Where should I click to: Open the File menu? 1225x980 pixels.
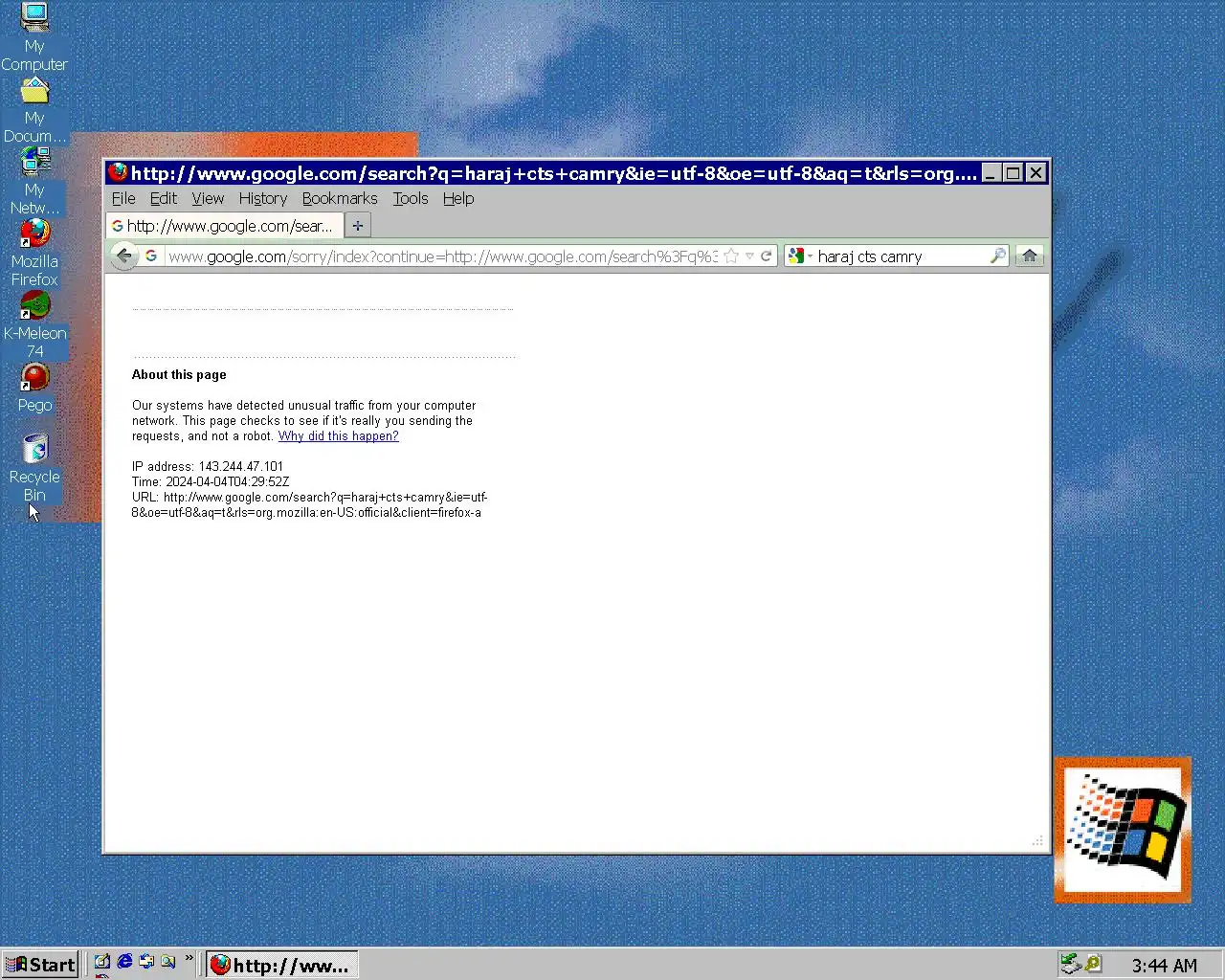tap(123, 198)
